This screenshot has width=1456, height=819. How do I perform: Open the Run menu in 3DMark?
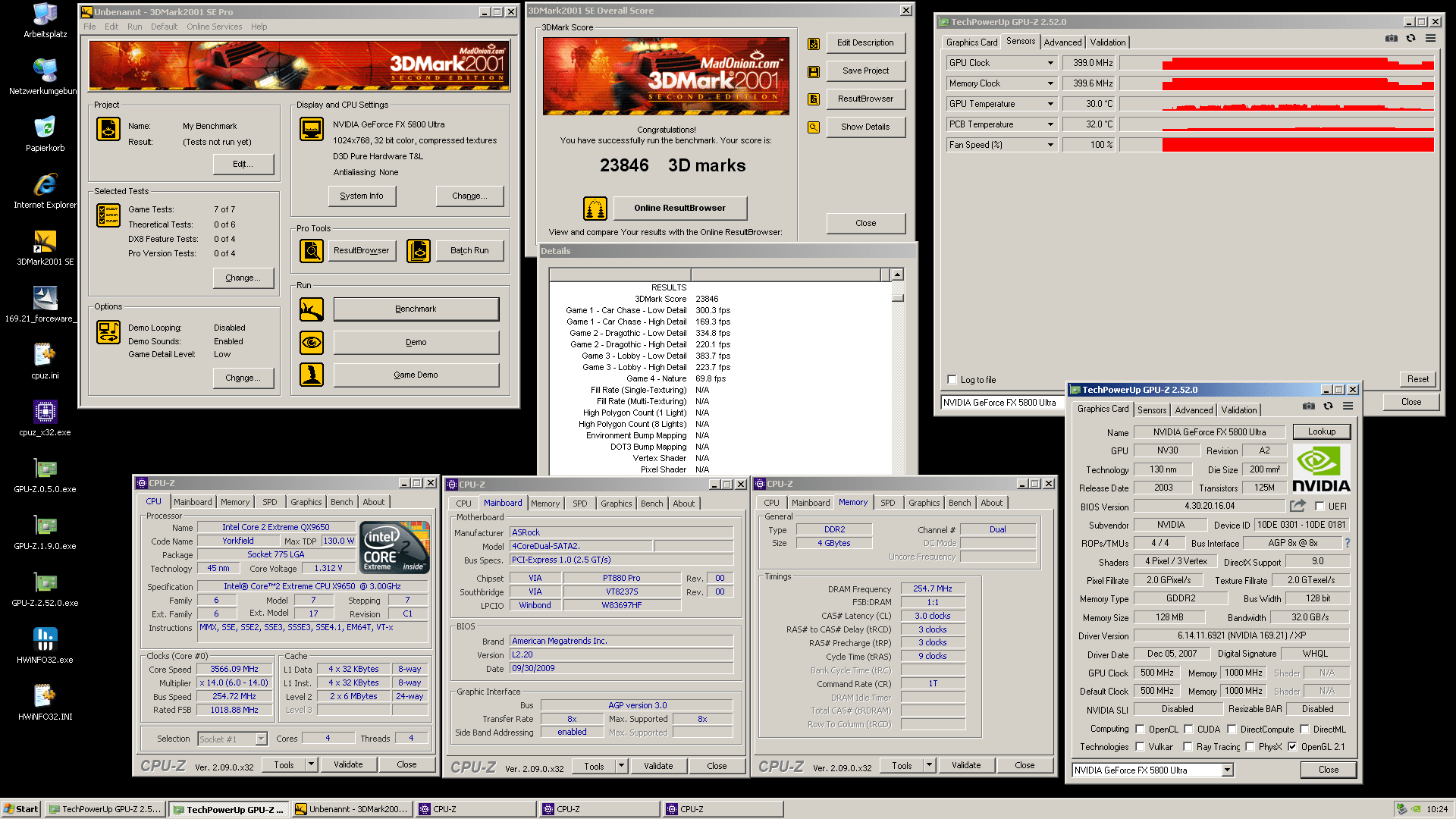[x=134, y=27]
